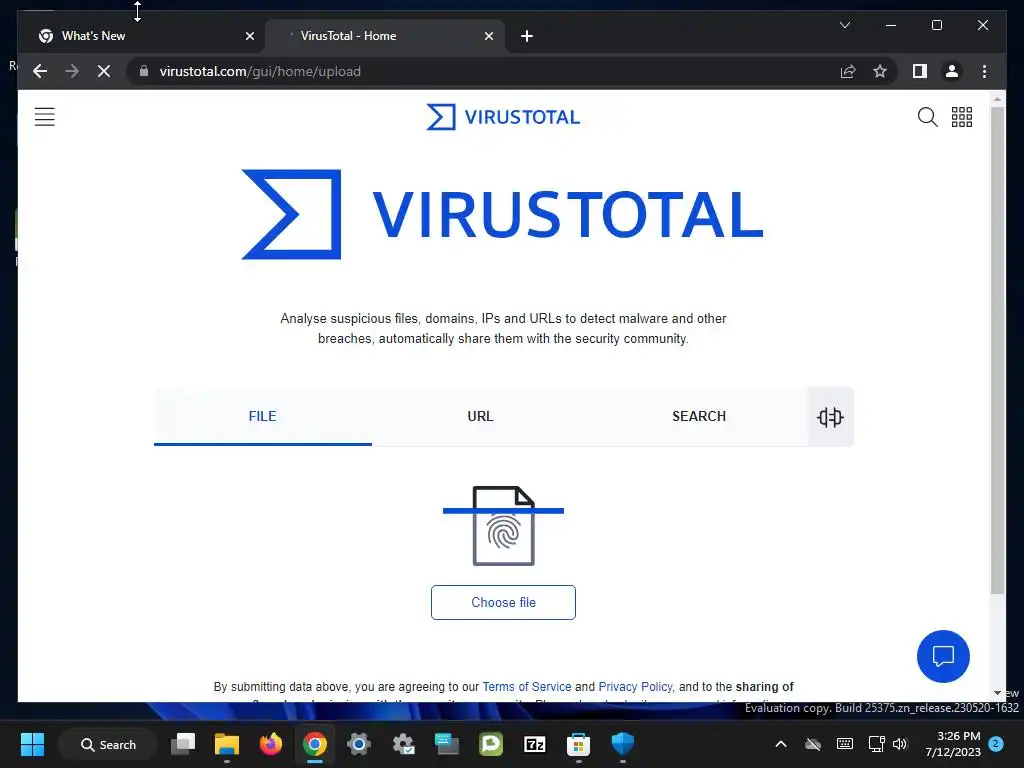The height and width of the screenshot is (768, 1024).
Task: Click the fingerprint file upload icon
Action: point(504,526)
